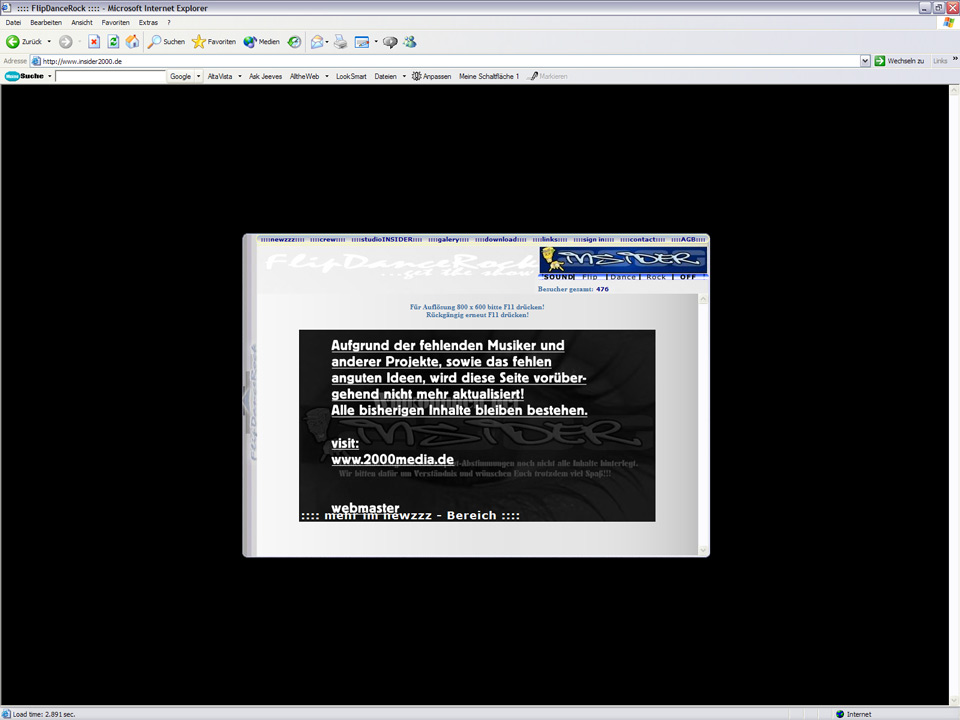Print the current page
960x720 pixels.
point(340,41)
